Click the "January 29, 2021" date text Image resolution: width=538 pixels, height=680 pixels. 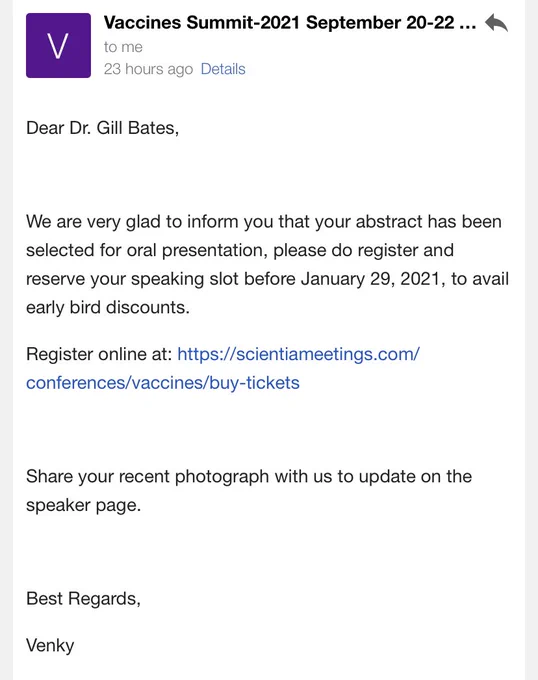[373, 279]
